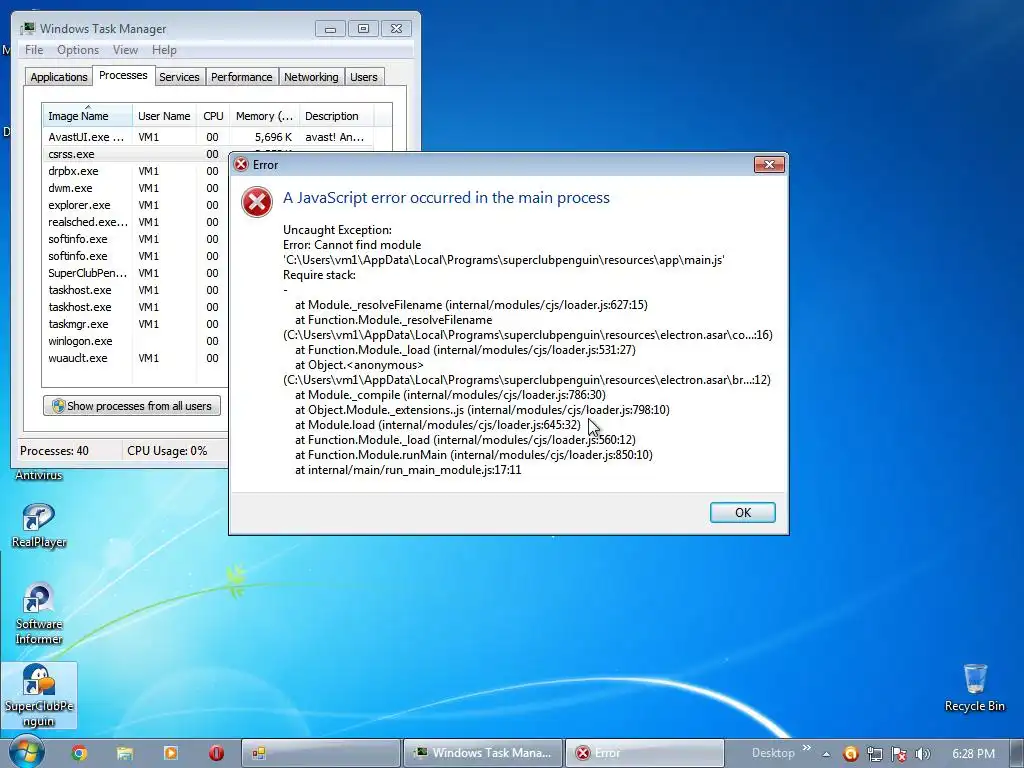Open the File menu in Task Manager
Image resolution: width=1024 pixels, height=768 pixels.
point(34,50)
